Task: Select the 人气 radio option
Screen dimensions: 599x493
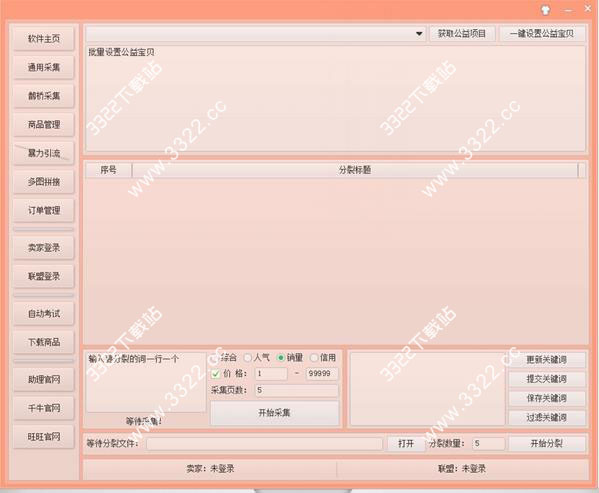Action: [248, 358]
